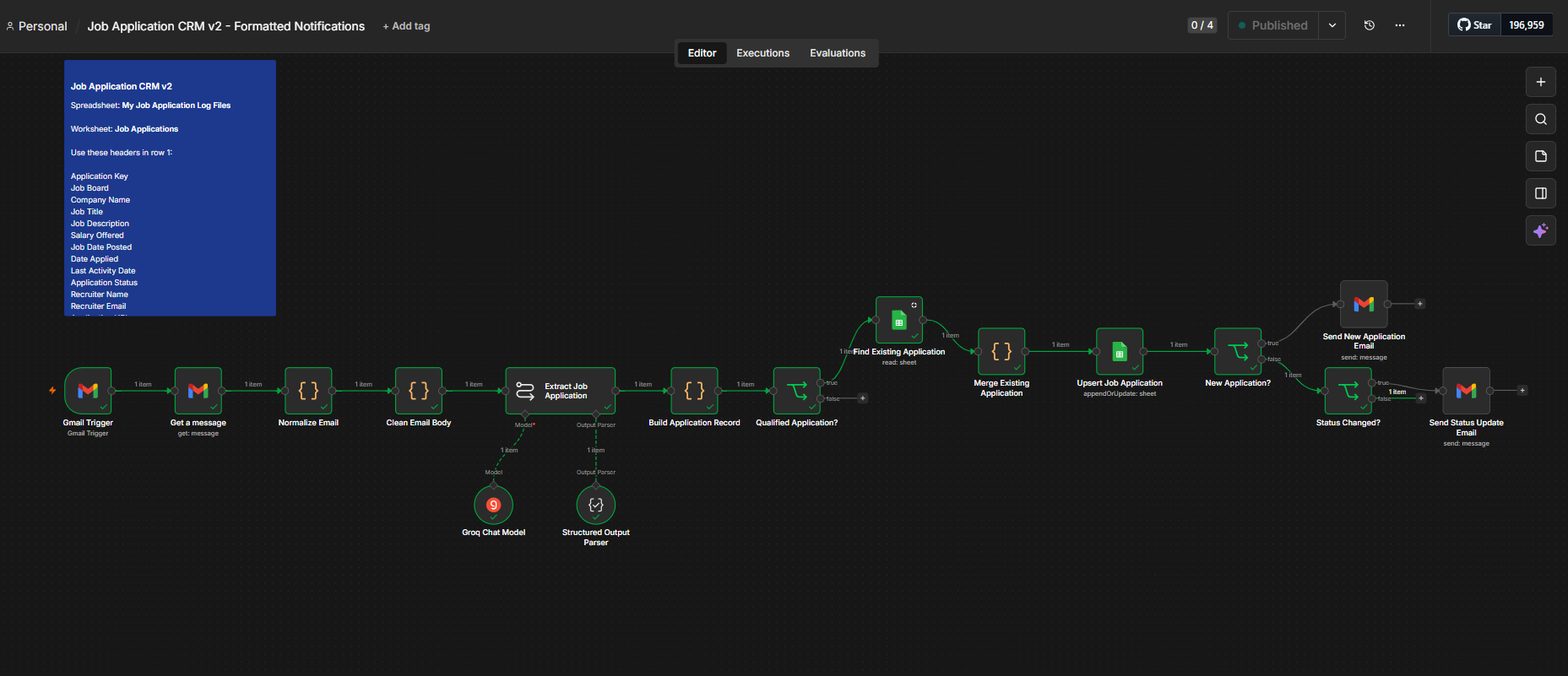Add node after Send Status Update Email output

1522,391
